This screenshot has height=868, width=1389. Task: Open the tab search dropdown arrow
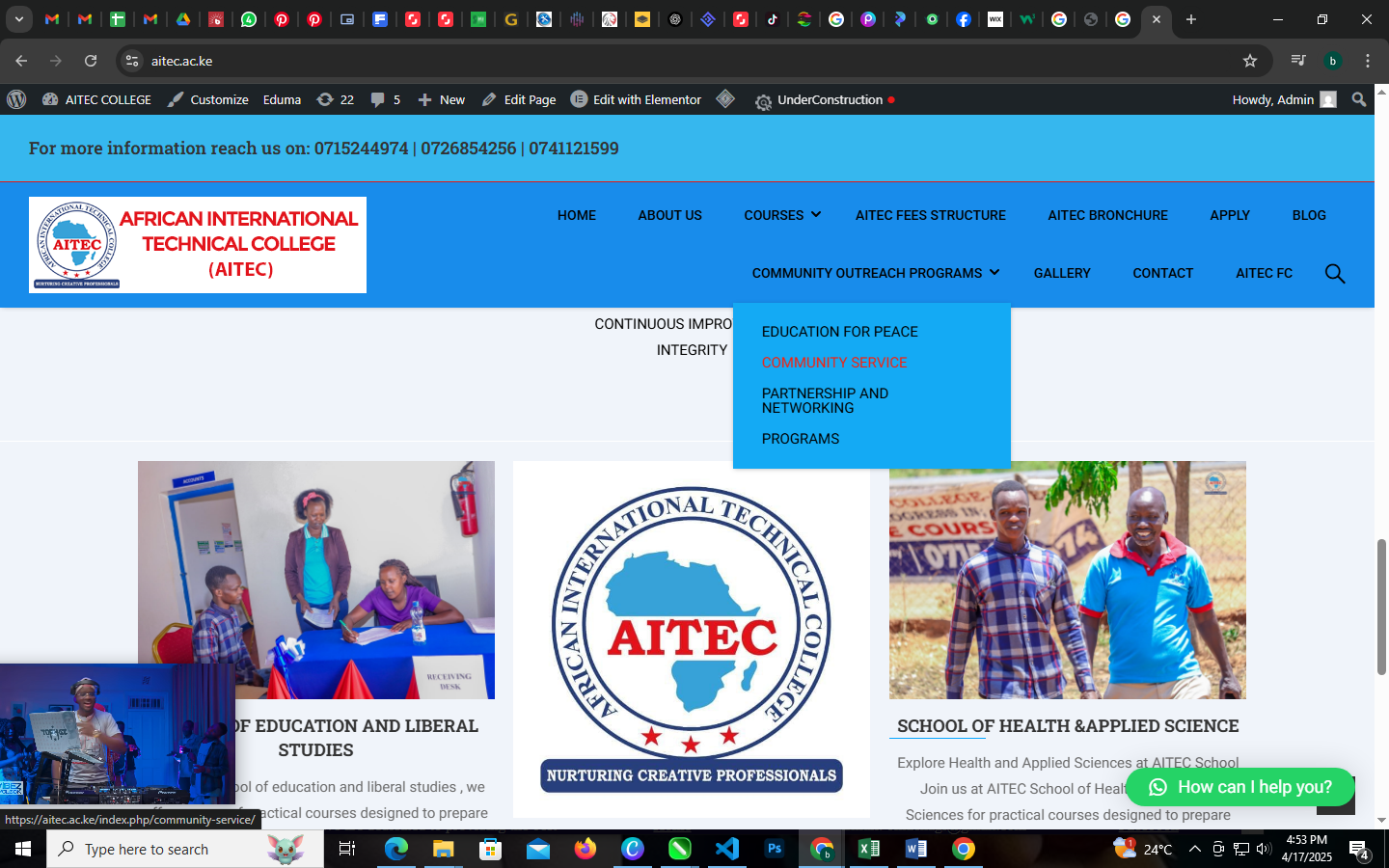click(x=18, y=19)
